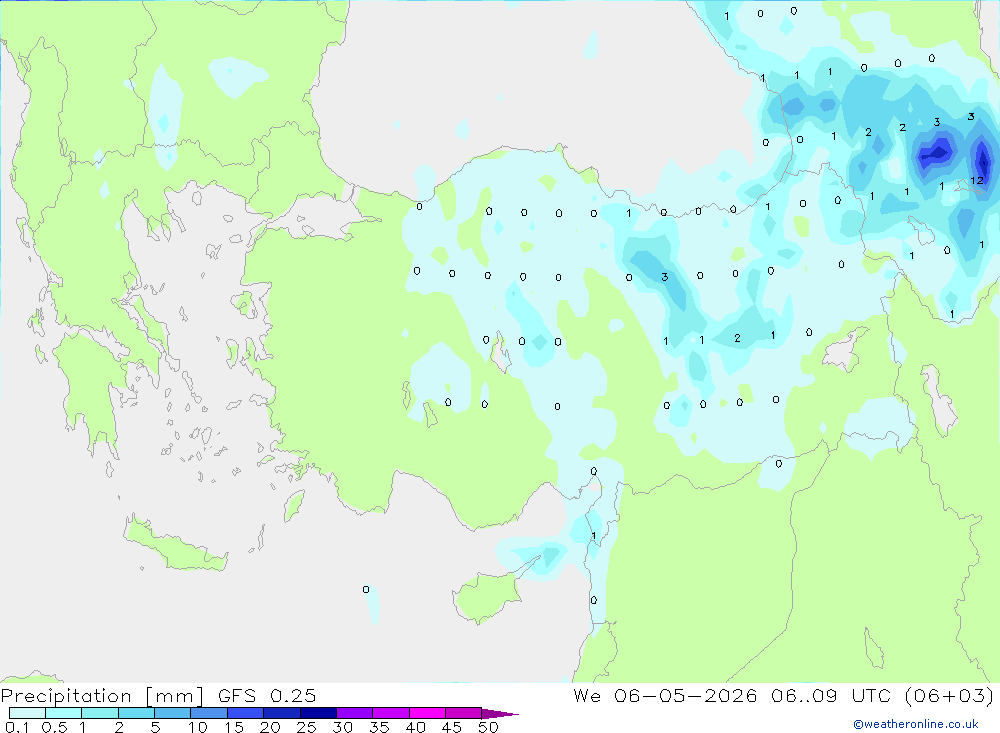The height and width of the screenshot is (733, 1000).
Task: Click the 'GFS 0.25' model label
Action: (x=267, y=696)
